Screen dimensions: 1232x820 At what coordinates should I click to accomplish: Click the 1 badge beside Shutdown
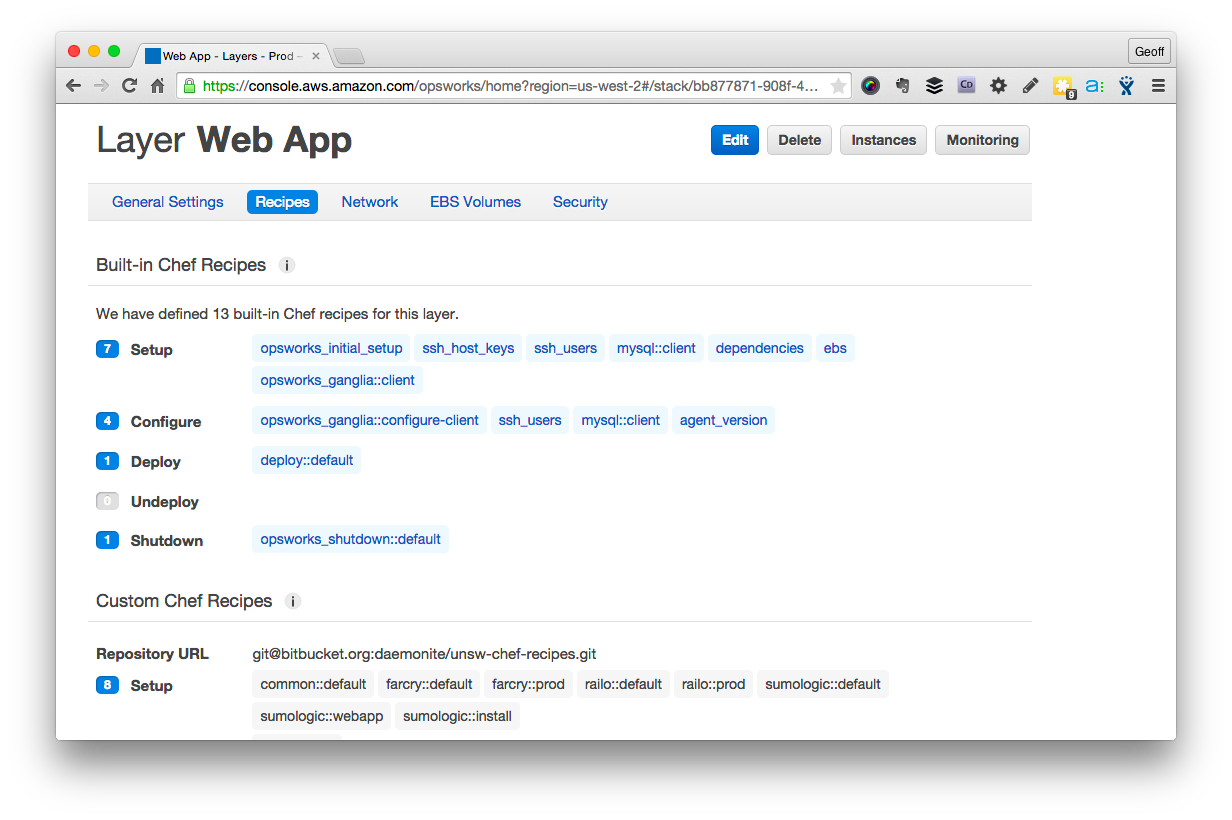107,540
